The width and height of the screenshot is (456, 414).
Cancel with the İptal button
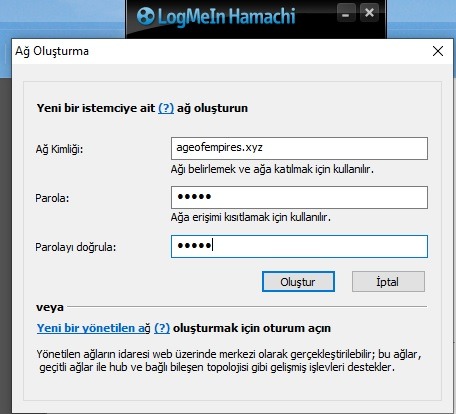point(388,282)
